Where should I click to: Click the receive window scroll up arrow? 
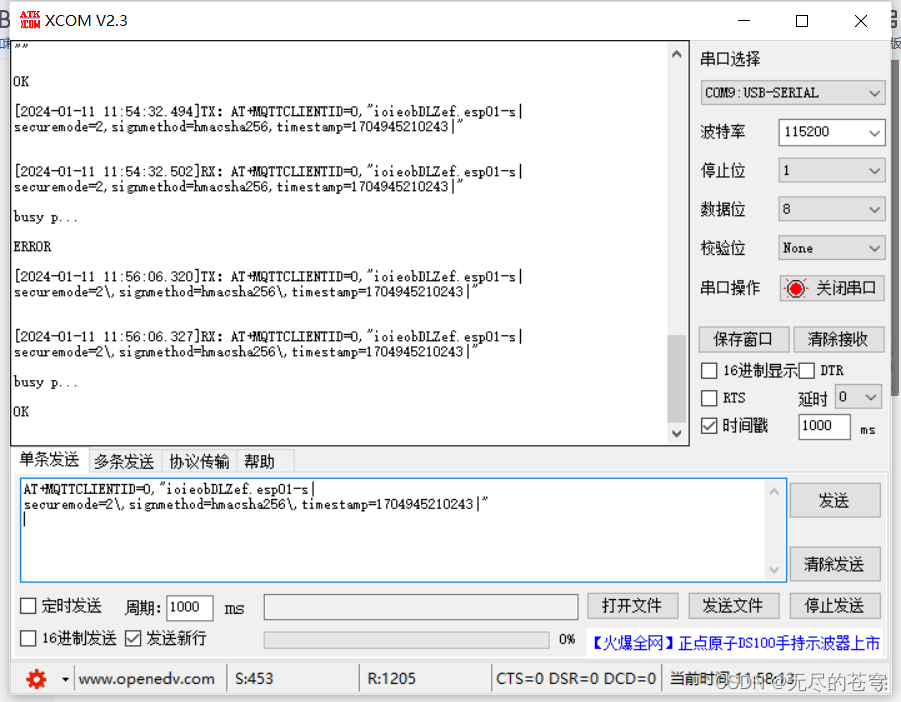click(x=676, y=53)
